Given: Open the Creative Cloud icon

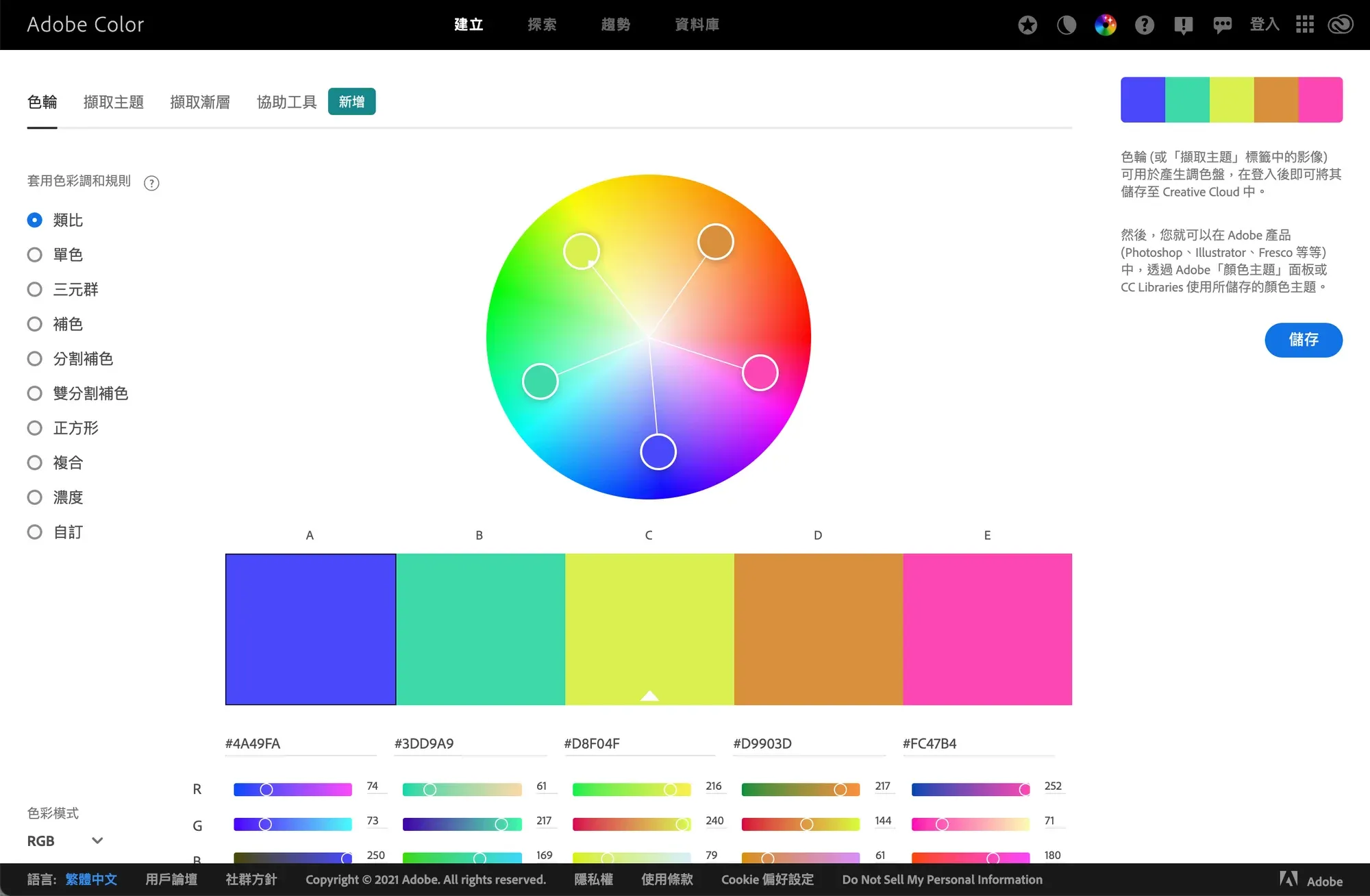Looking at the screenshot, I should pos(1341,25).
